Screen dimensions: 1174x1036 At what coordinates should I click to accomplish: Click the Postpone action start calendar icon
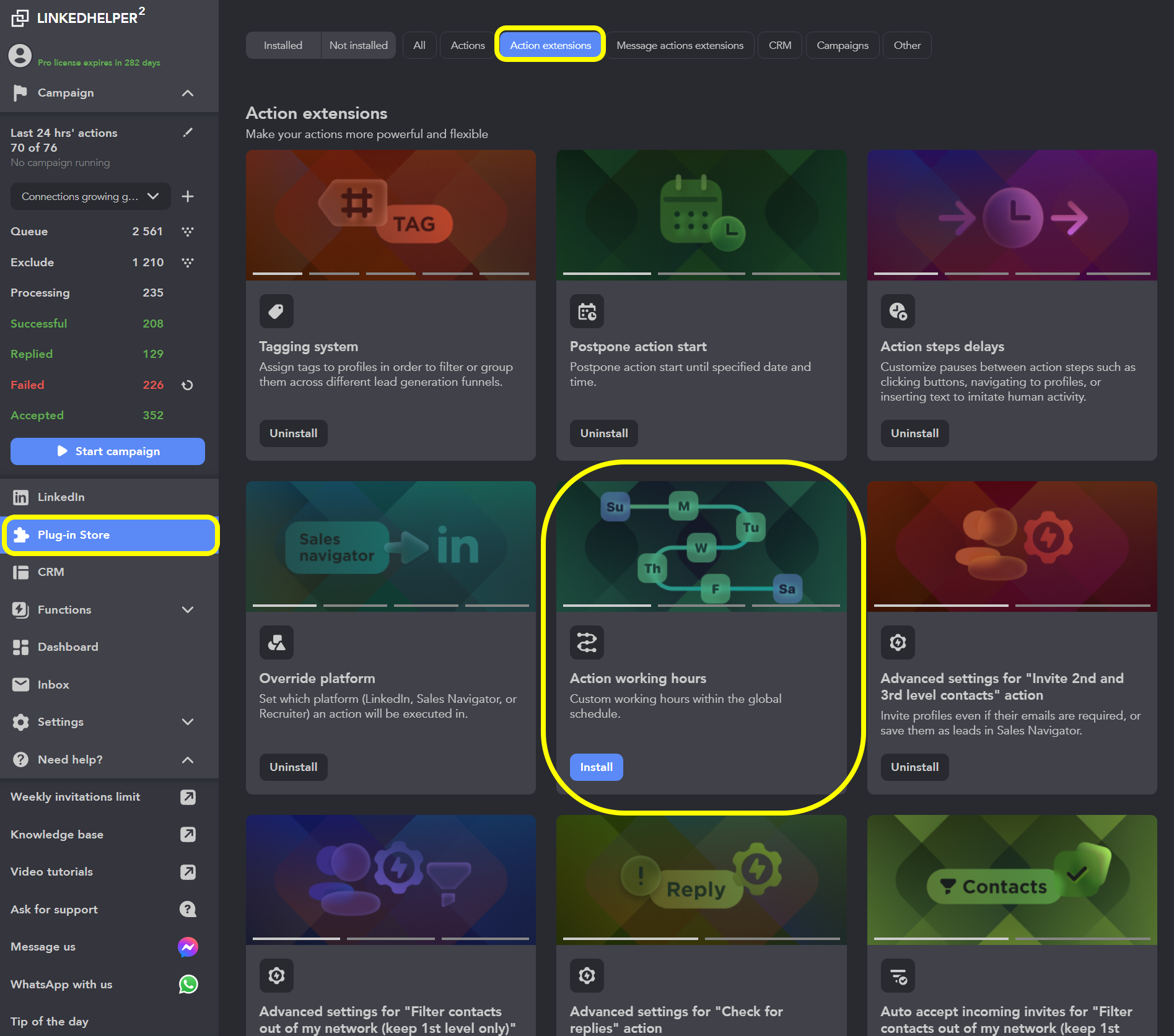coord(587,311)
